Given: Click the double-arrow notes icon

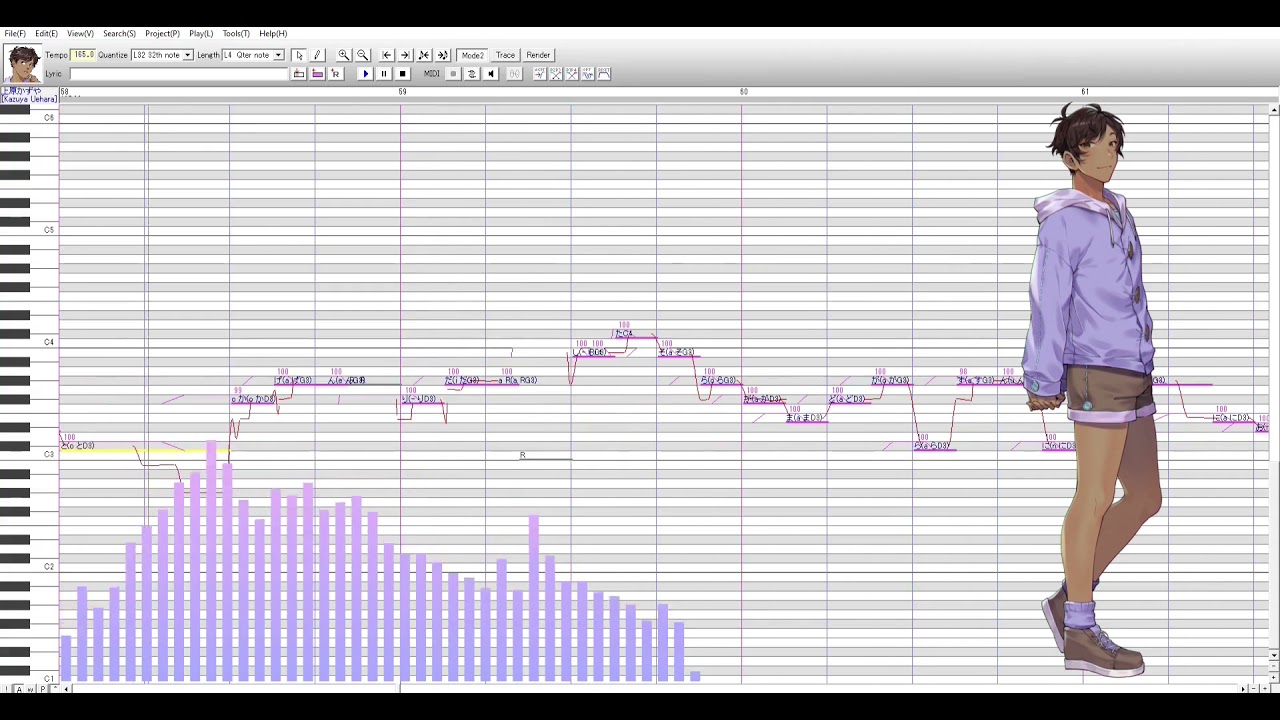Looking at the screenshot, I should tap(443, 55).
